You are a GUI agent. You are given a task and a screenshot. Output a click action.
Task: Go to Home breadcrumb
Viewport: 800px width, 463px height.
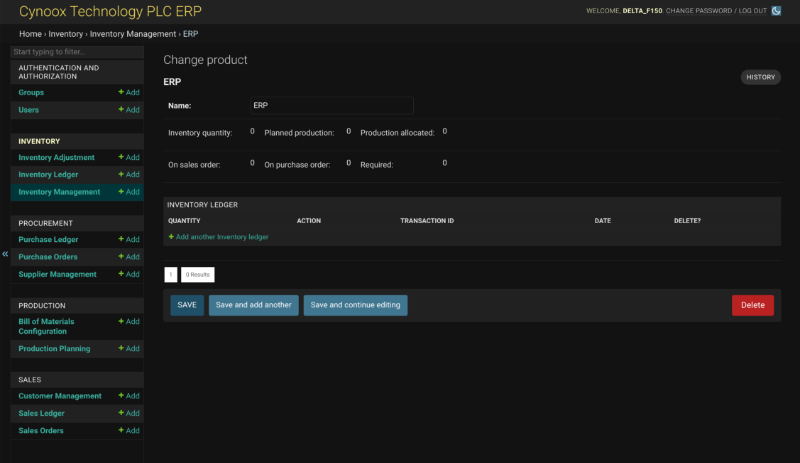pyautogui.click(x=30, y=34)
